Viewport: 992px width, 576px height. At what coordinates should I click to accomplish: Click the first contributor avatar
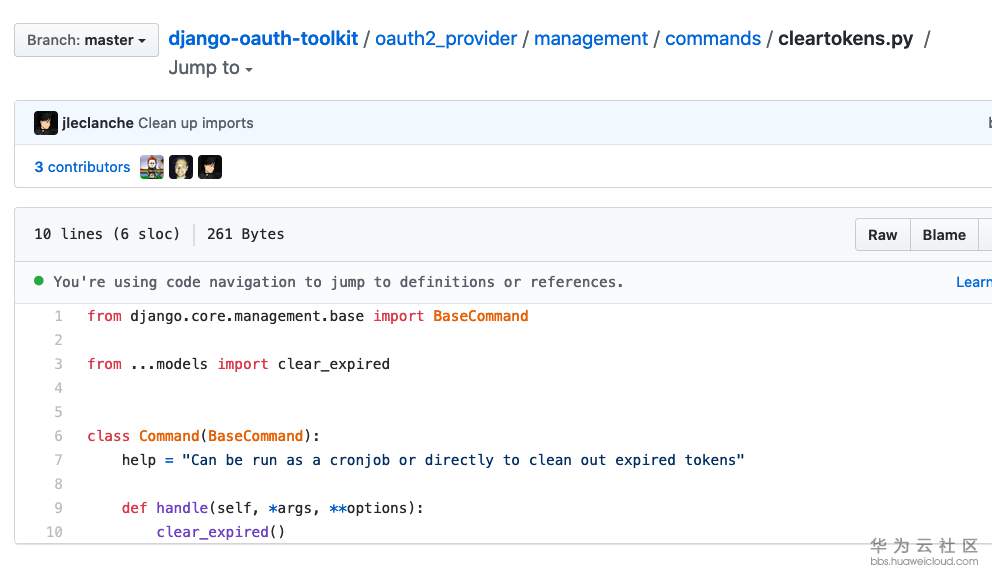pos(152,167)
